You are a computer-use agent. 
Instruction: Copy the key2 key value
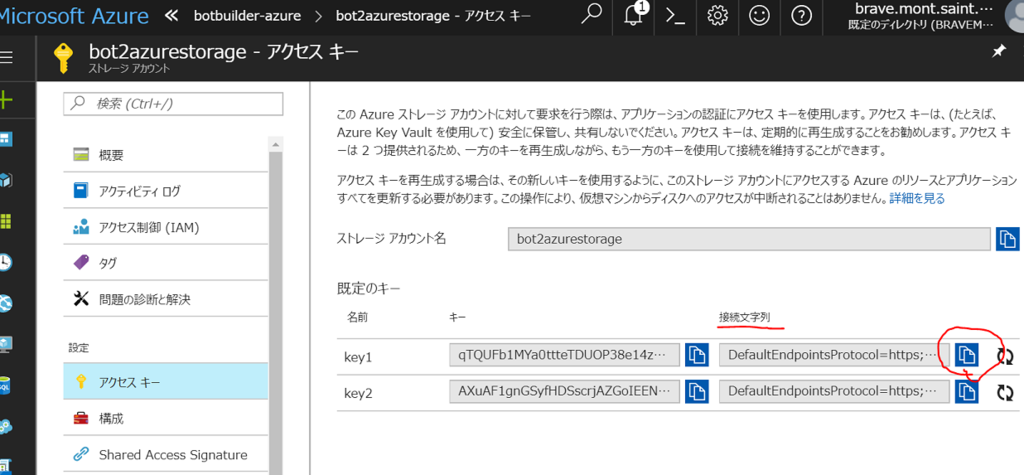pyautogui.click(x=697, y=392)
